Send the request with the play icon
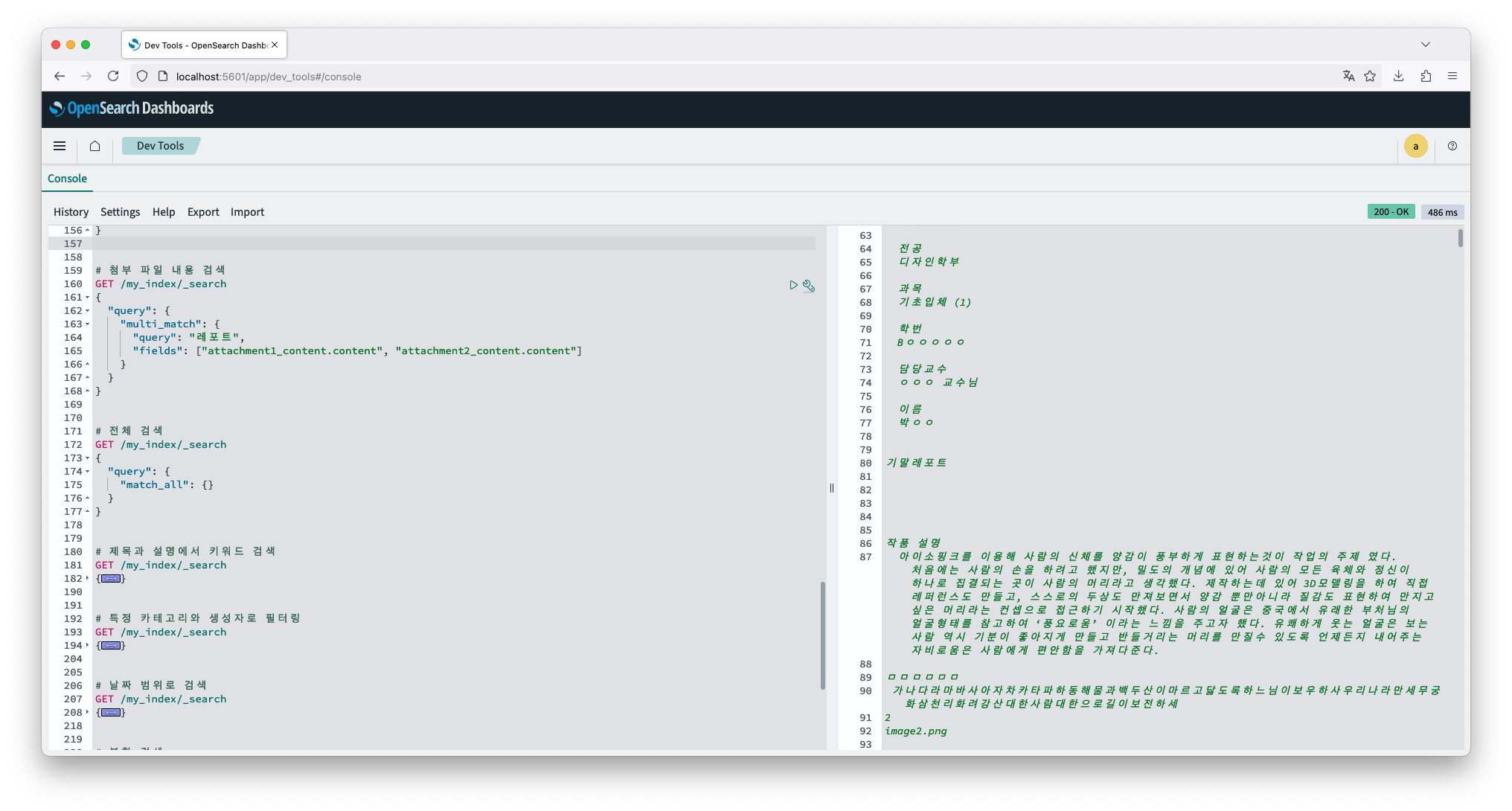Screen dimensions: 1512x811 pyautogui.click(x=793, y=285)
